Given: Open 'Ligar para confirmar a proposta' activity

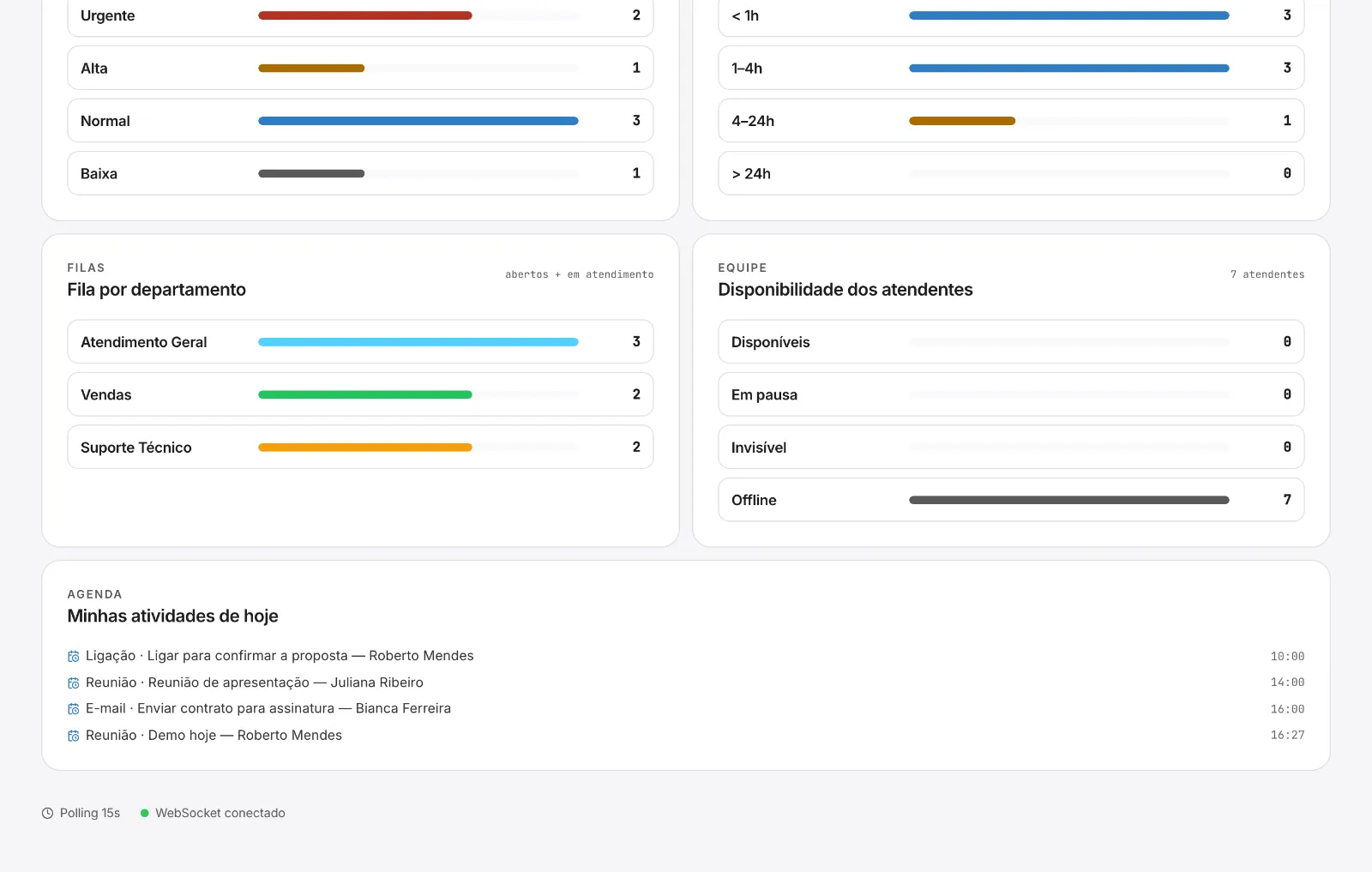Looking at the screenshot, I should pyautogui.click(x=280, y=656).
